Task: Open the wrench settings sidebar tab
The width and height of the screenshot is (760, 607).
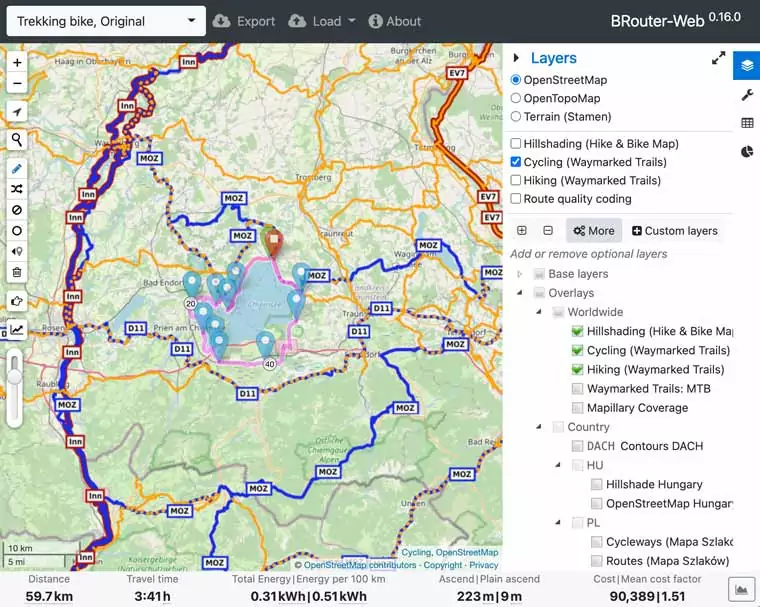Action: [747, 95]
